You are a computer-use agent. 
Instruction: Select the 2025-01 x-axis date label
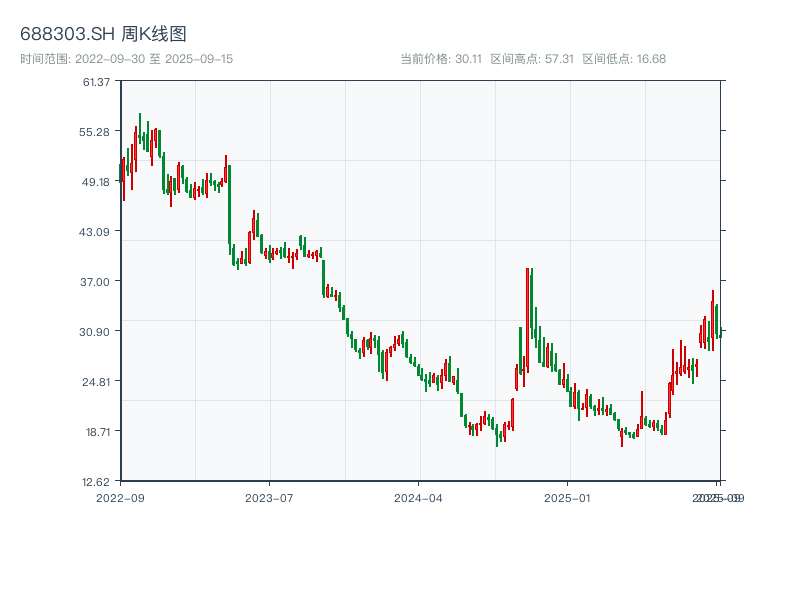[x=569, y=497]
